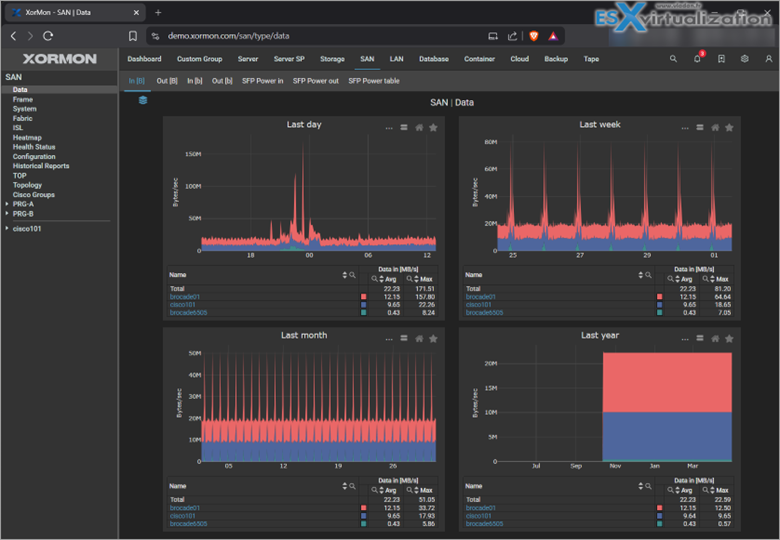Click brocade6505 teal swatch in Last month table
This screenshot has width=780, height=540.
point(364,524)
